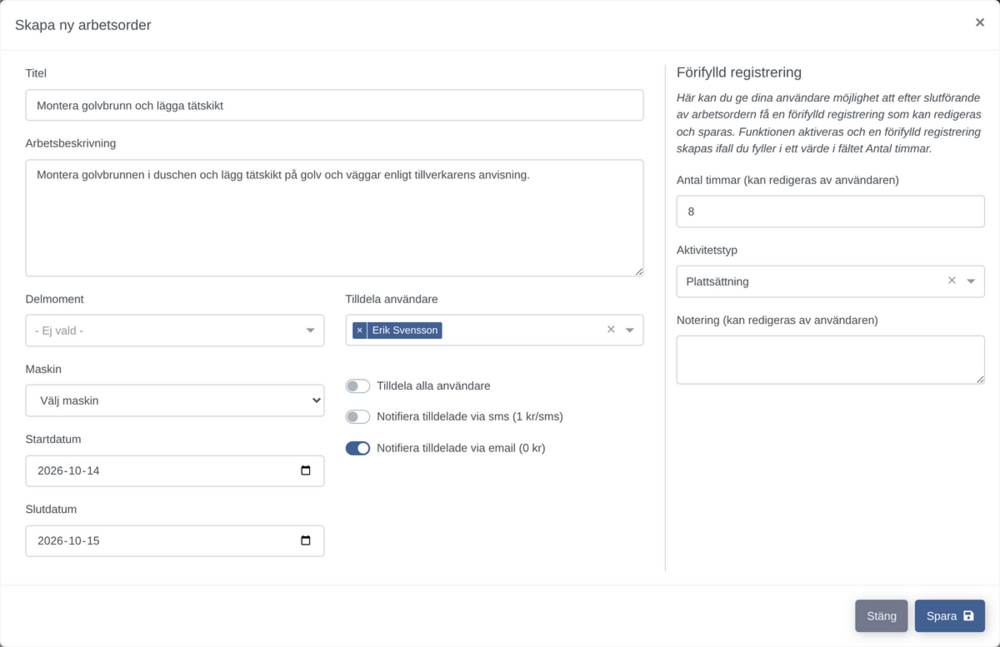
Task: Open the Välj maskin dropdown
Action: [175, 401]
